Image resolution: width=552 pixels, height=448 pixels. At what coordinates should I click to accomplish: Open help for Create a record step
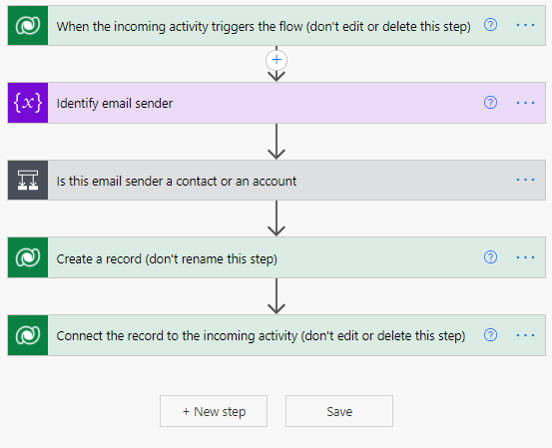490,257
